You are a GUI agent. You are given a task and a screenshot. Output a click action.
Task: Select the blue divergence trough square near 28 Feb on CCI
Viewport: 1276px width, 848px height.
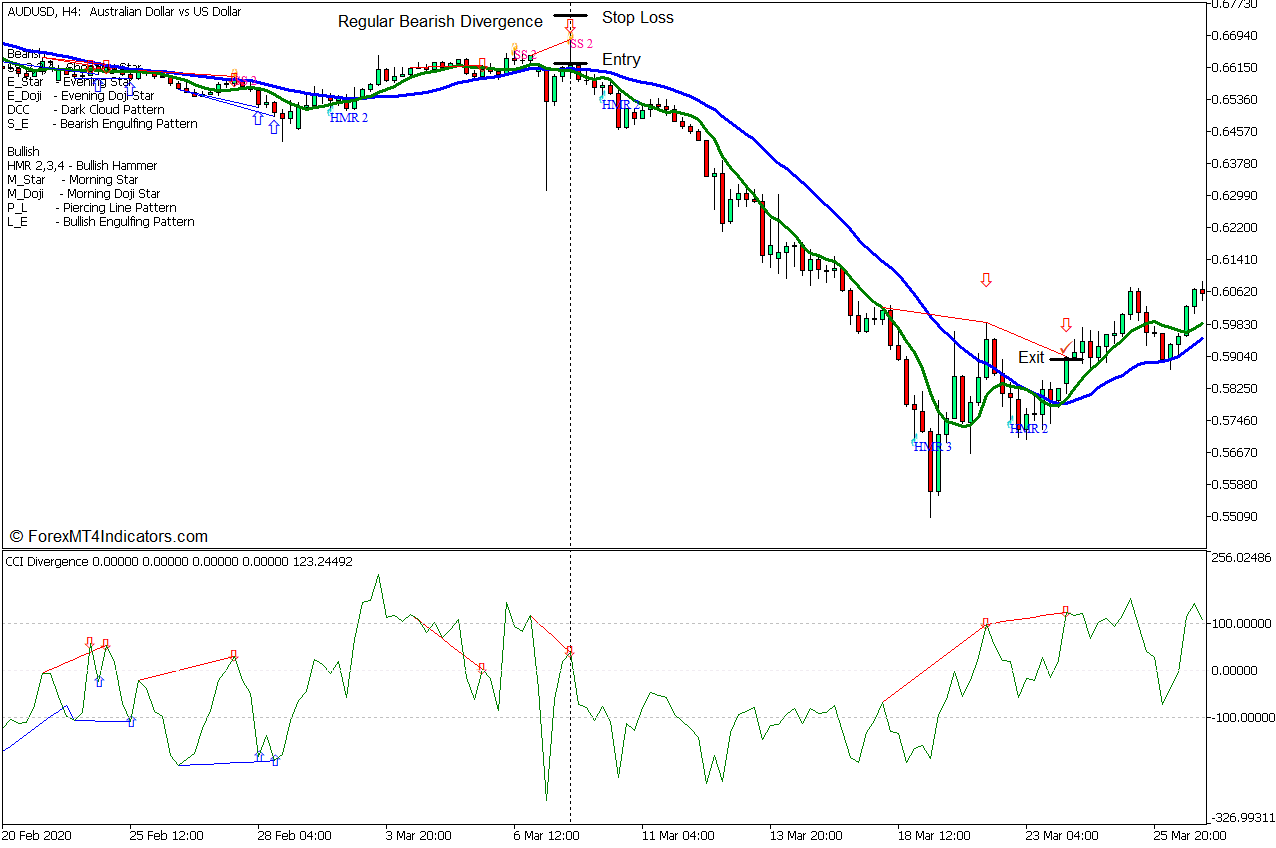pyautogui.click(x=274, y=760)
